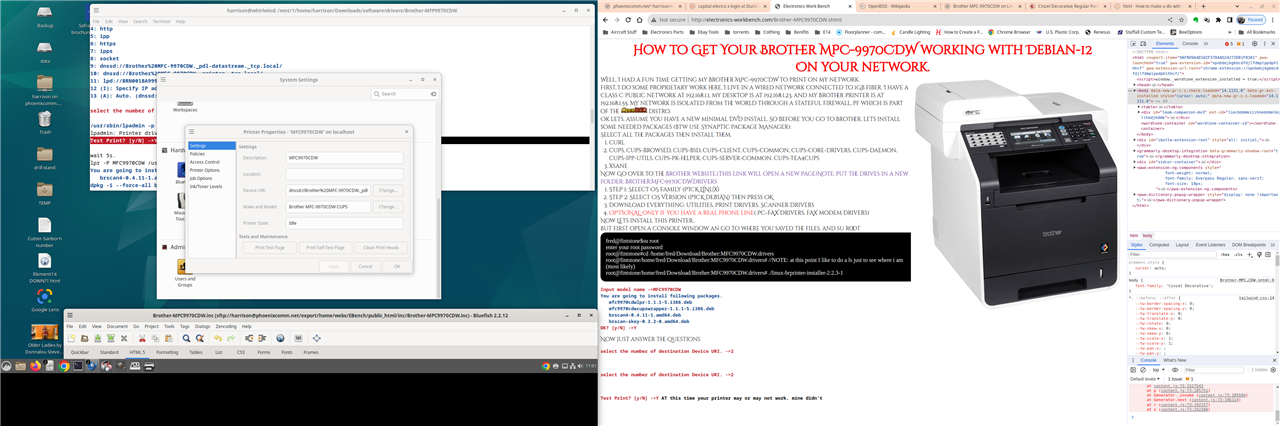Click Chrome back arrow button
Screen dimensions: 1280x426
(605, 20)
